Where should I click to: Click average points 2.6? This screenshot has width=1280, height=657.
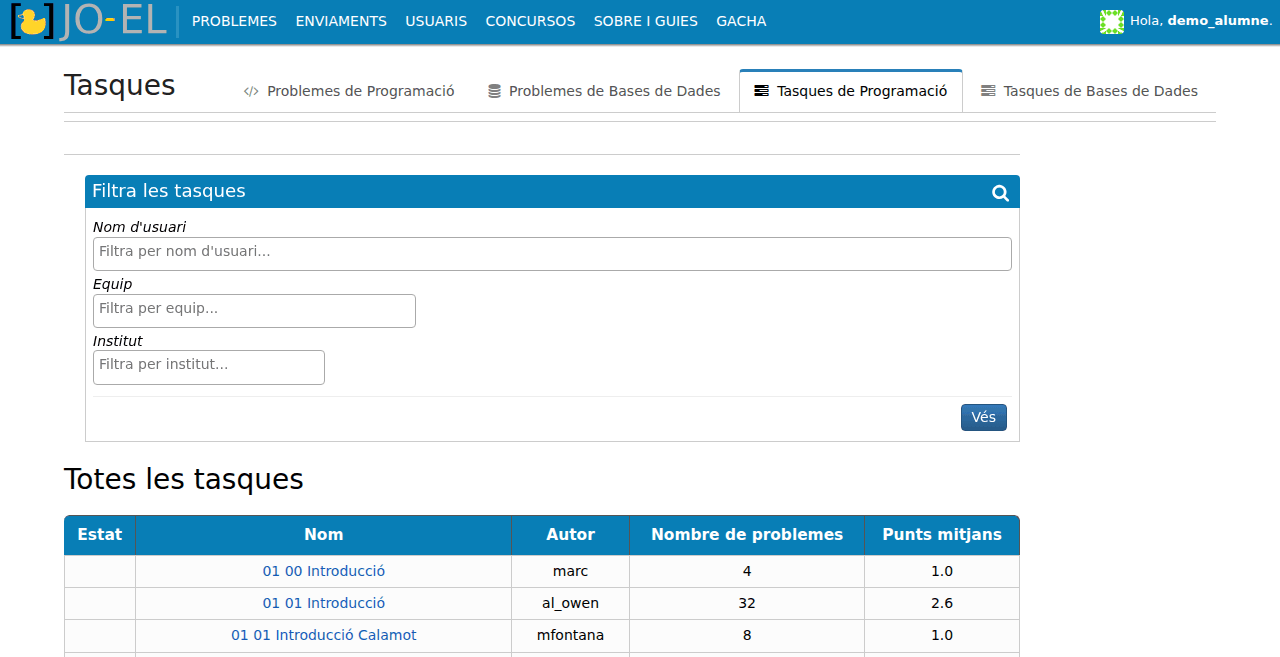[942, 603]
